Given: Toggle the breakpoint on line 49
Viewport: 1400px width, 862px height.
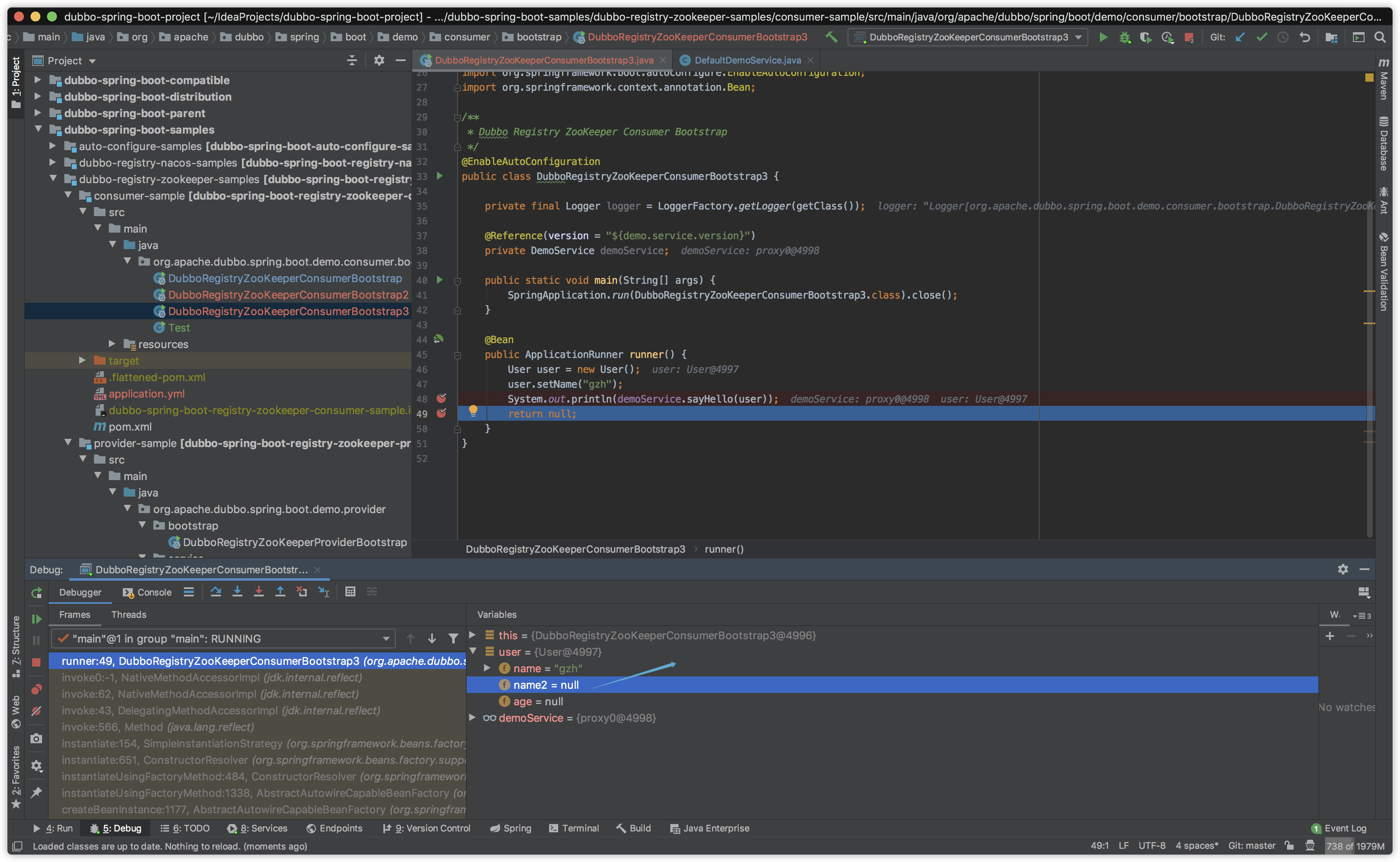Looking at the screenshot, I should coord(441,413).
